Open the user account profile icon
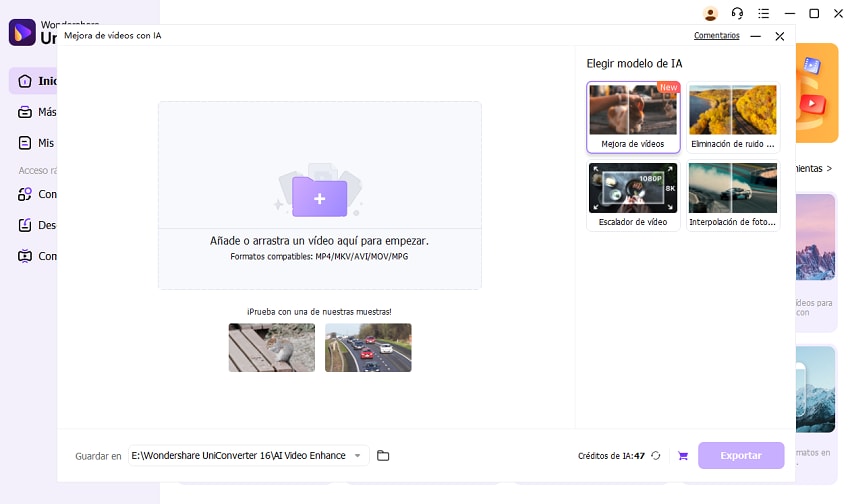The width and height of the screenshot is (850, 504). pyautogui.click(x=710, y=14)
